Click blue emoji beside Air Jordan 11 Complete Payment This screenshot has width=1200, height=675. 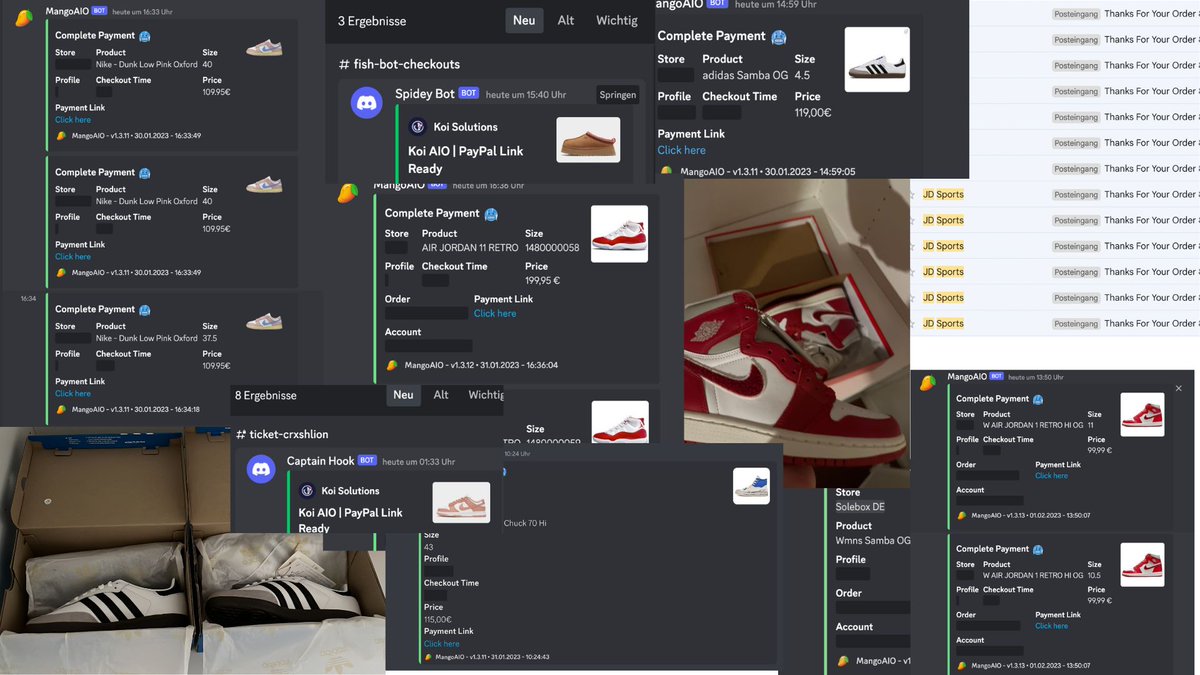coord(491,214)
